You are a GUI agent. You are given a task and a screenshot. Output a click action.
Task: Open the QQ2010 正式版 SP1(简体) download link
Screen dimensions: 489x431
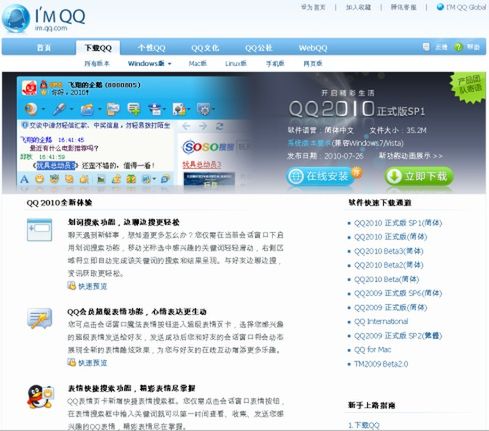tap(398, 223)
